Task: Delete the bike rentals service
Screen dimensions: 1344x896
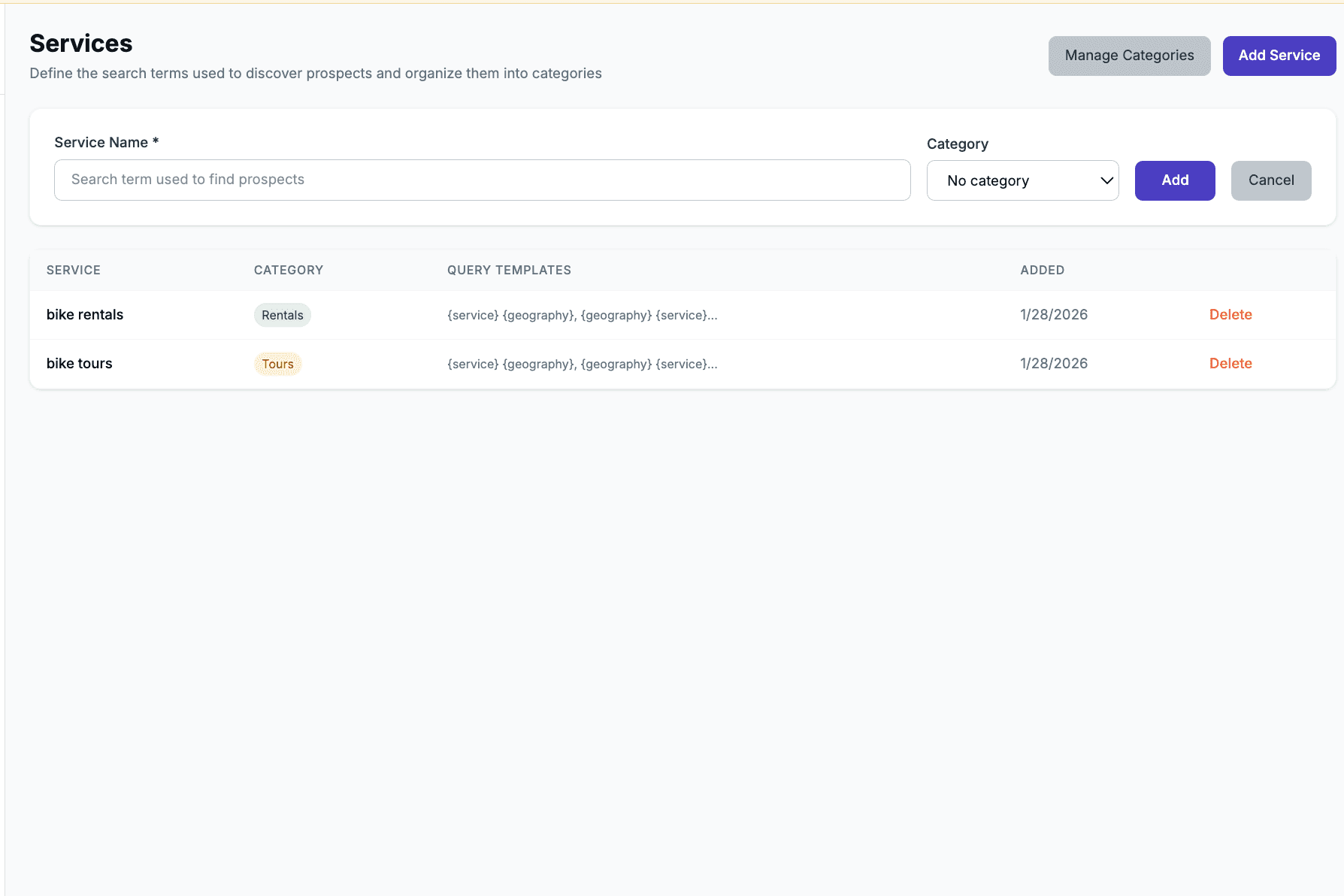Action: [1230, 314]
